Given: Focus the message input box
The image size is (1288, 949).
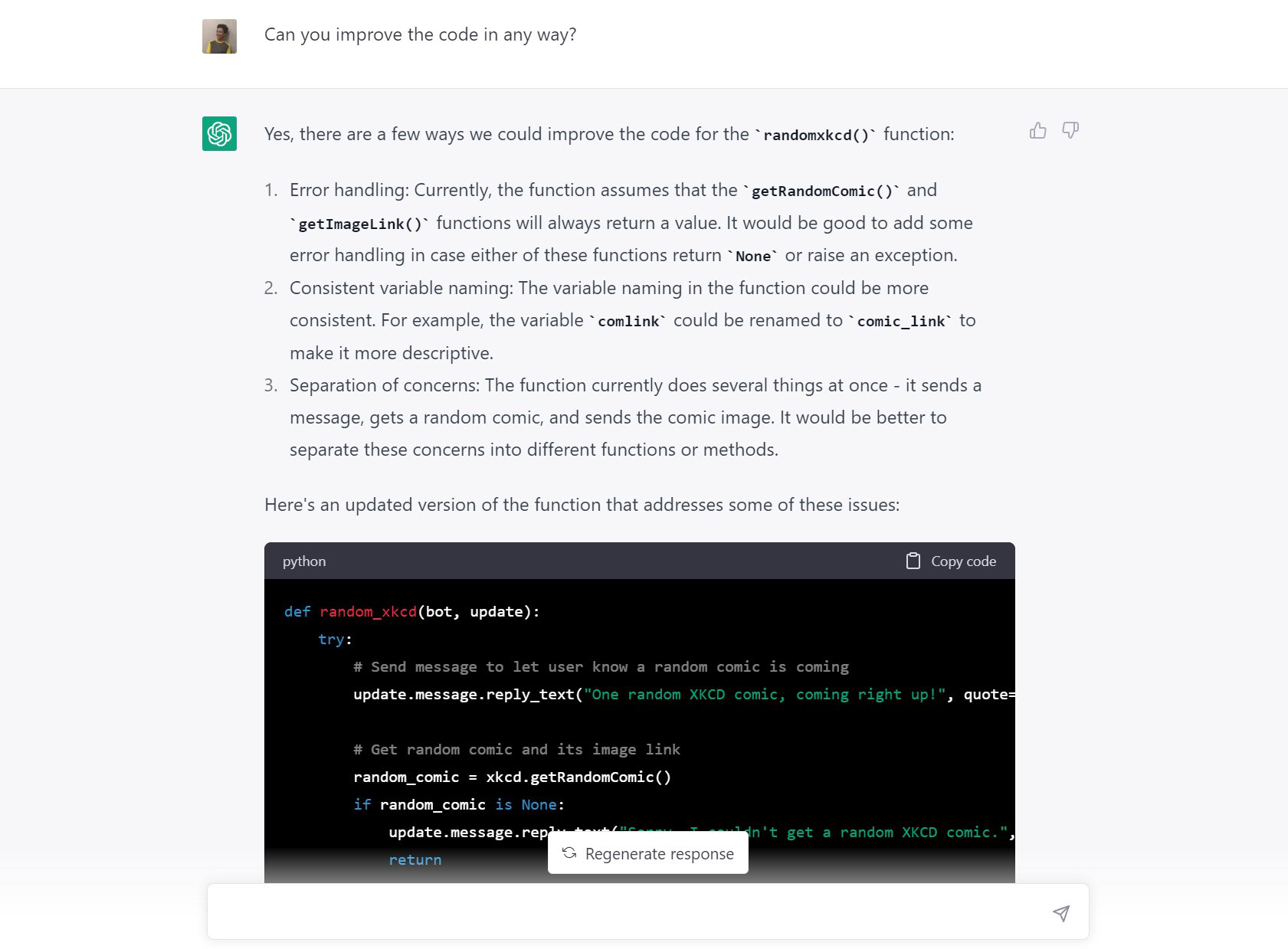Looking at the screenshot, I should 628,912.
